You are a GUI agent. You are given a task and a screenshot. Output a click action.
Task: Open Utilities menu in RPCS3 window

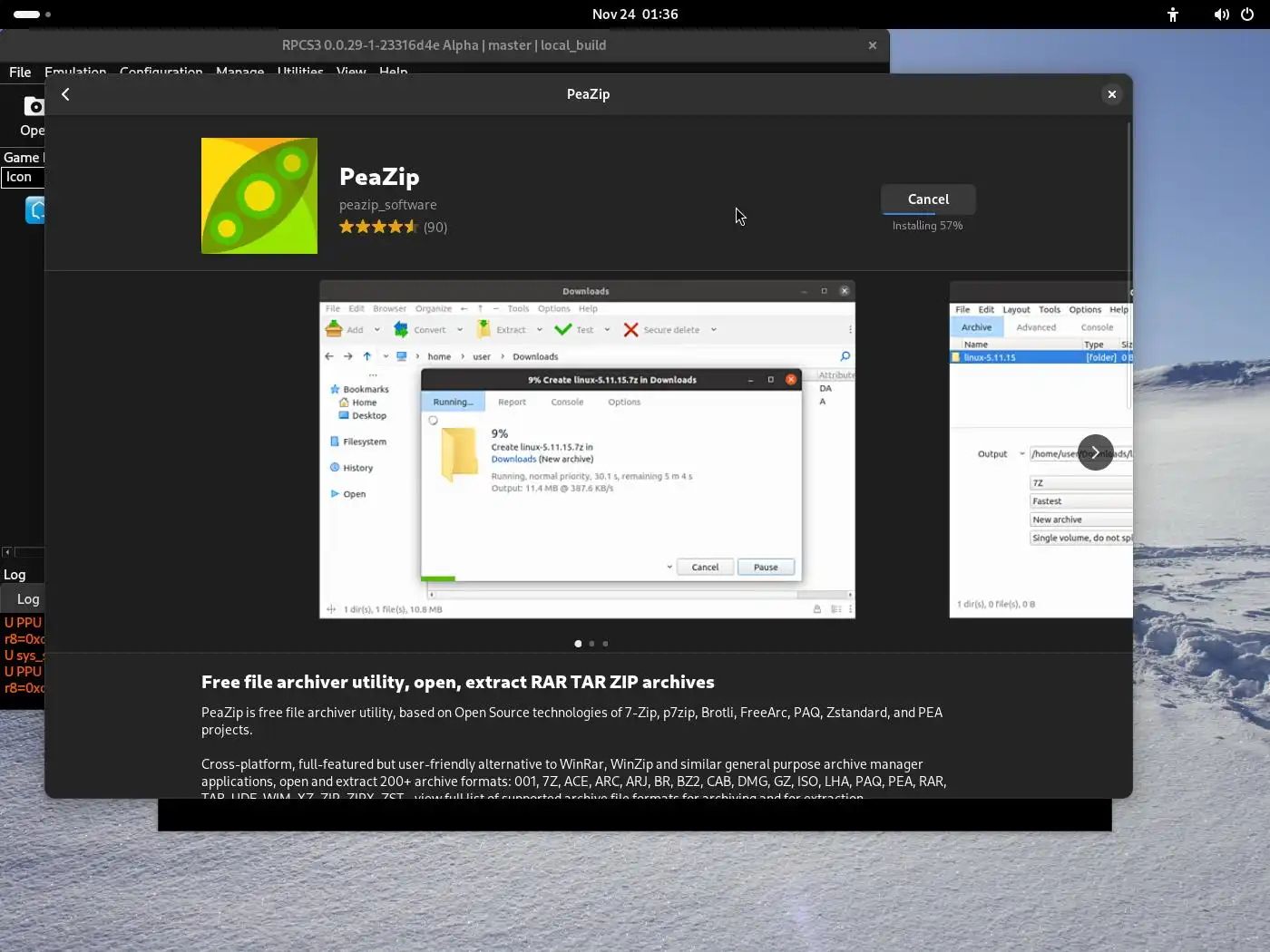[x=300, y=72]
